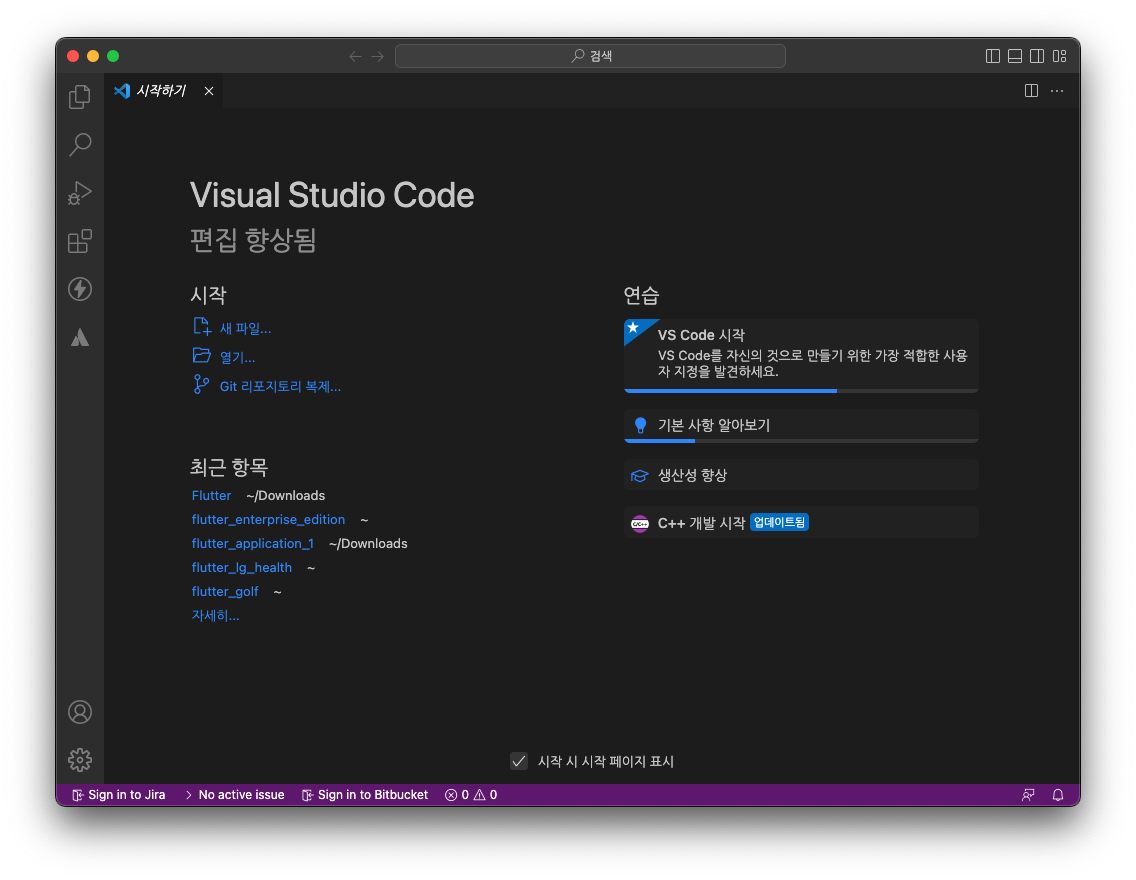Select the 시작하기 tab
Viewport: 1136px width, 880px height.
pos(164,91)
